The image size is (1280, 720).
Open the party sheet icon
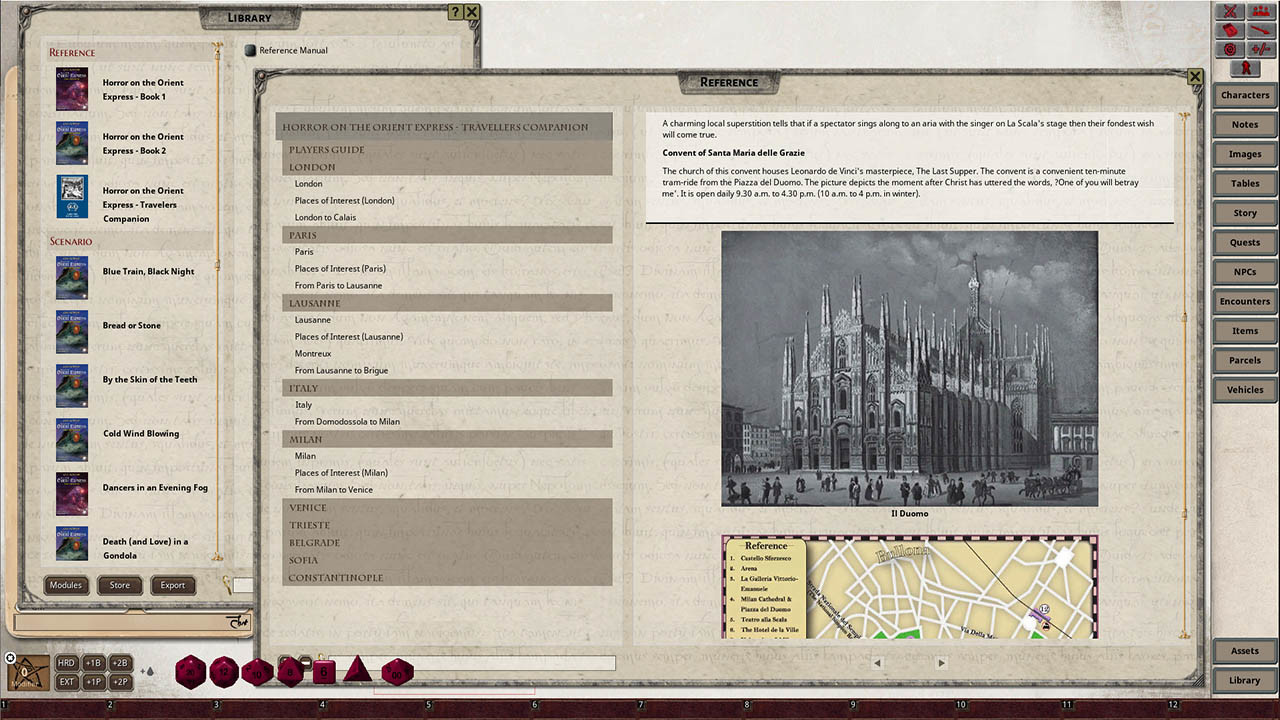click(1260, 11)
